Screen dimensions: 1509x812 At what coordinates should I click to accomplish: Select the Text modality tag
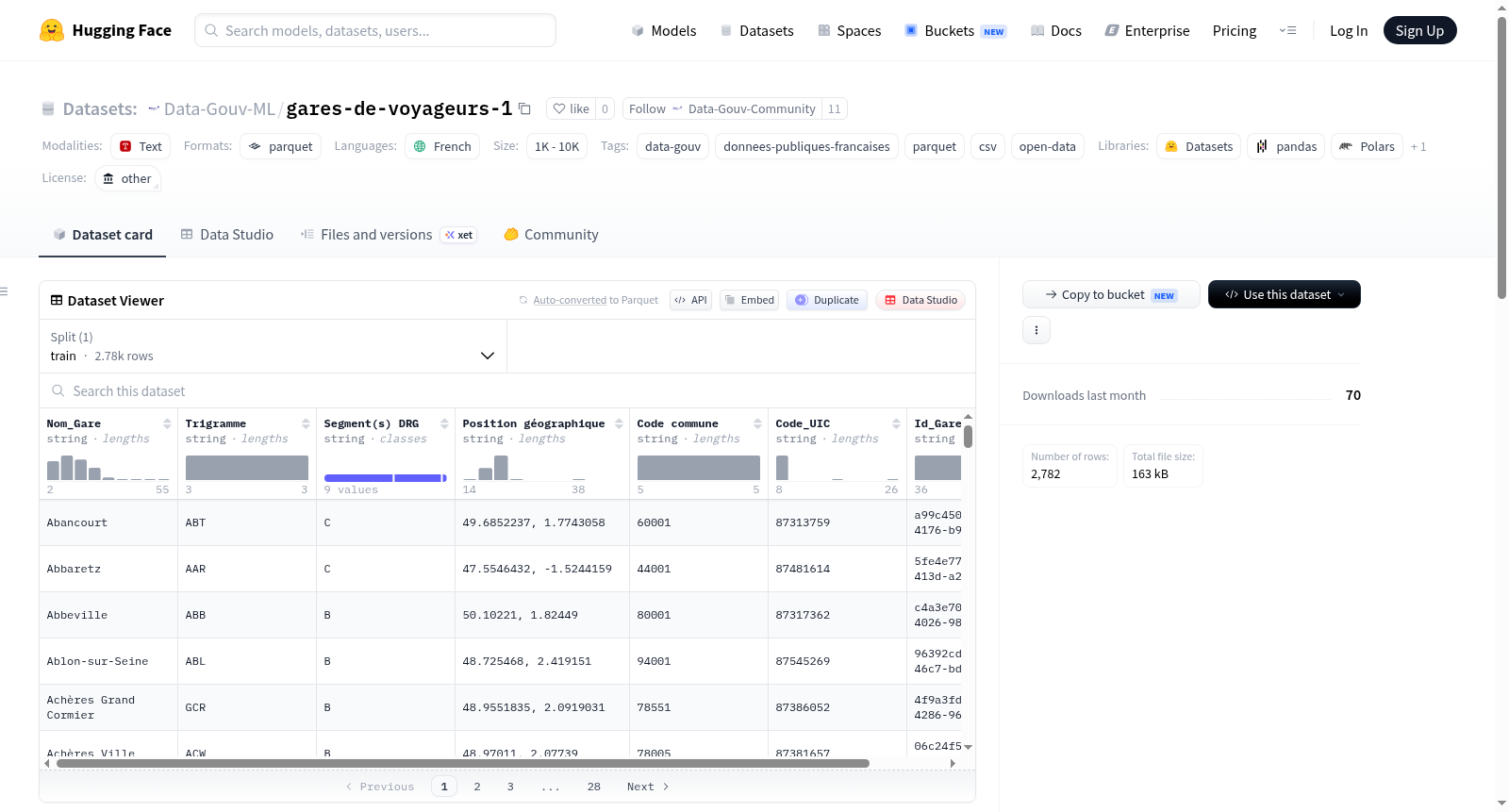[140, 146]
